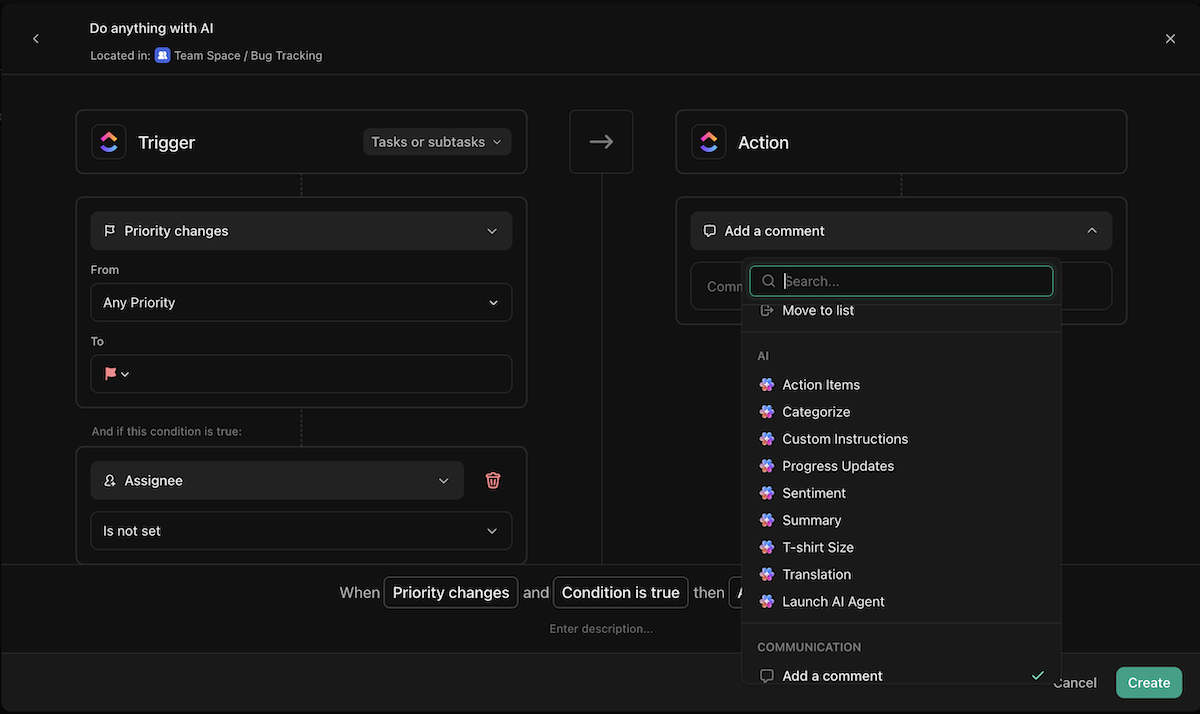This screenshot has height=714, width=1200.
Task: Click the Cancel button
Action: click(x=1074, y=682)
